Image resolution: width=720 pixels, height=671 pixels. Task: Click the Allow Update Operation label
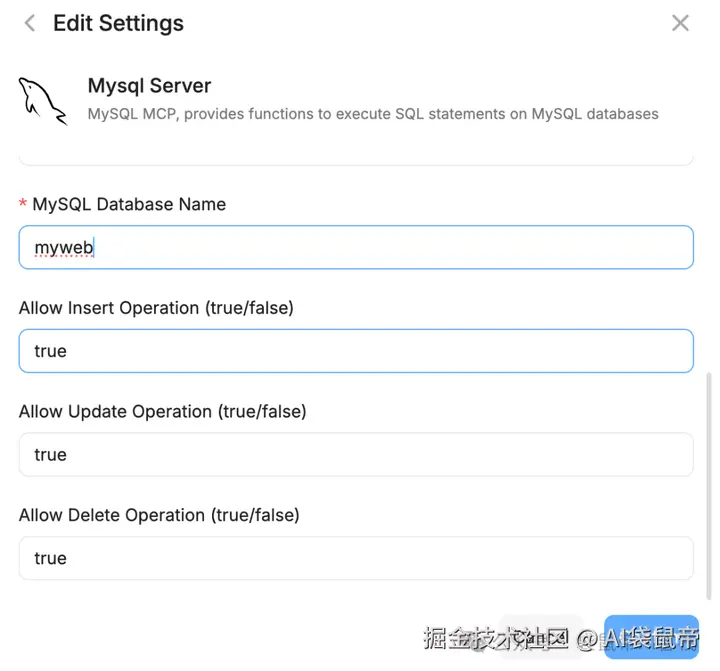(162, 411)
